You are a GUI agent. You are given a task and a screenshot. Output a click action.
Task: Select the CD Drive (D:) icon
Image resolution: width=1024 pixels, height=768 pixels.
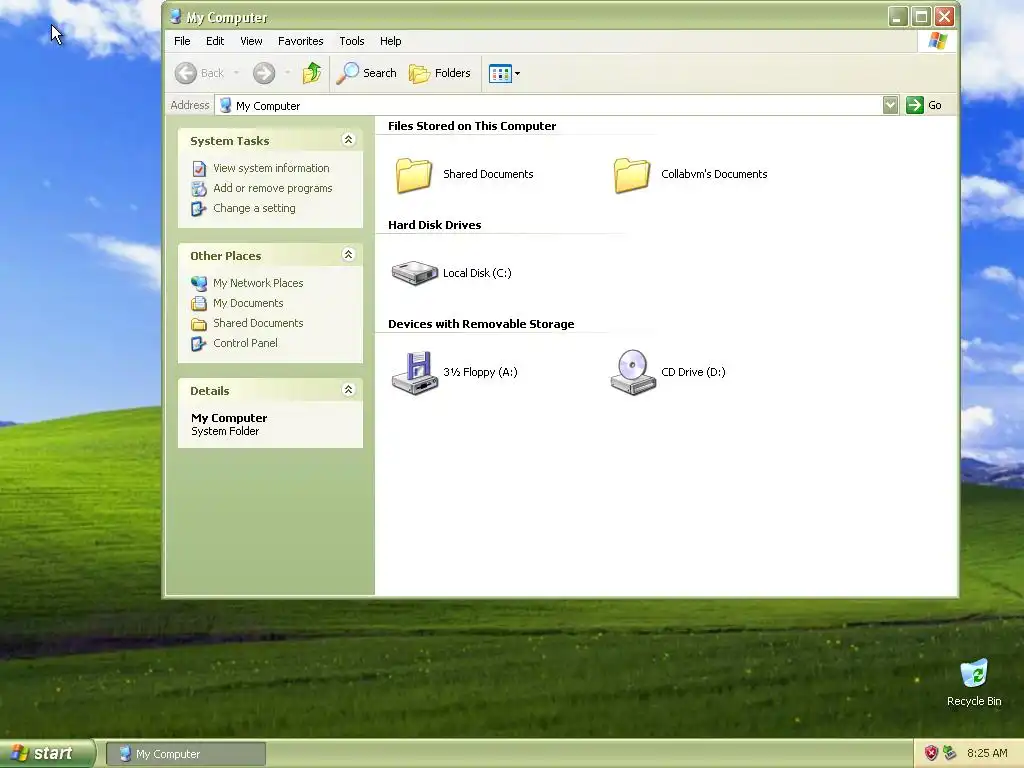632,372
